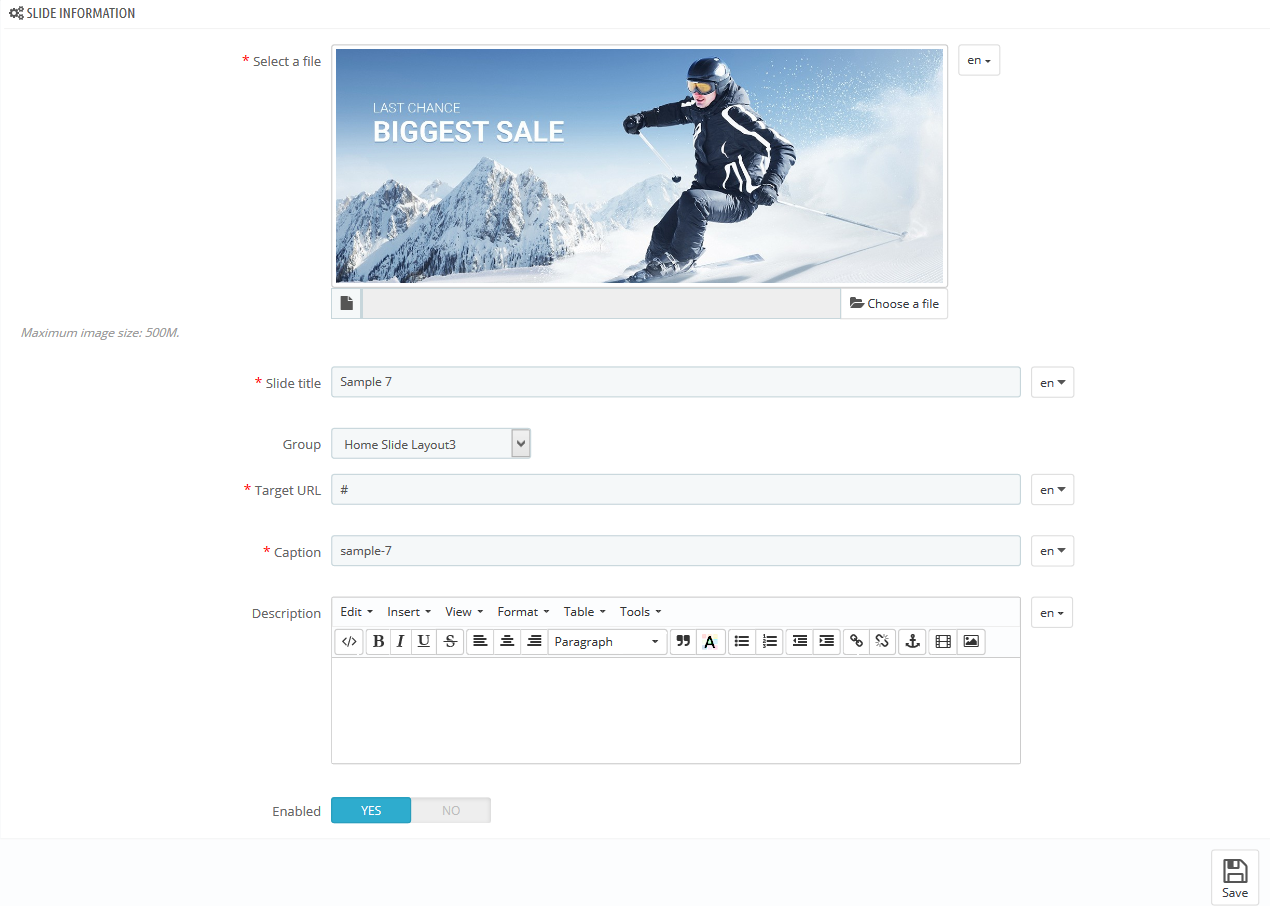Set Enabled to YES
Viewport: 1270px width, 906px height.
click(x=371, y=810)
